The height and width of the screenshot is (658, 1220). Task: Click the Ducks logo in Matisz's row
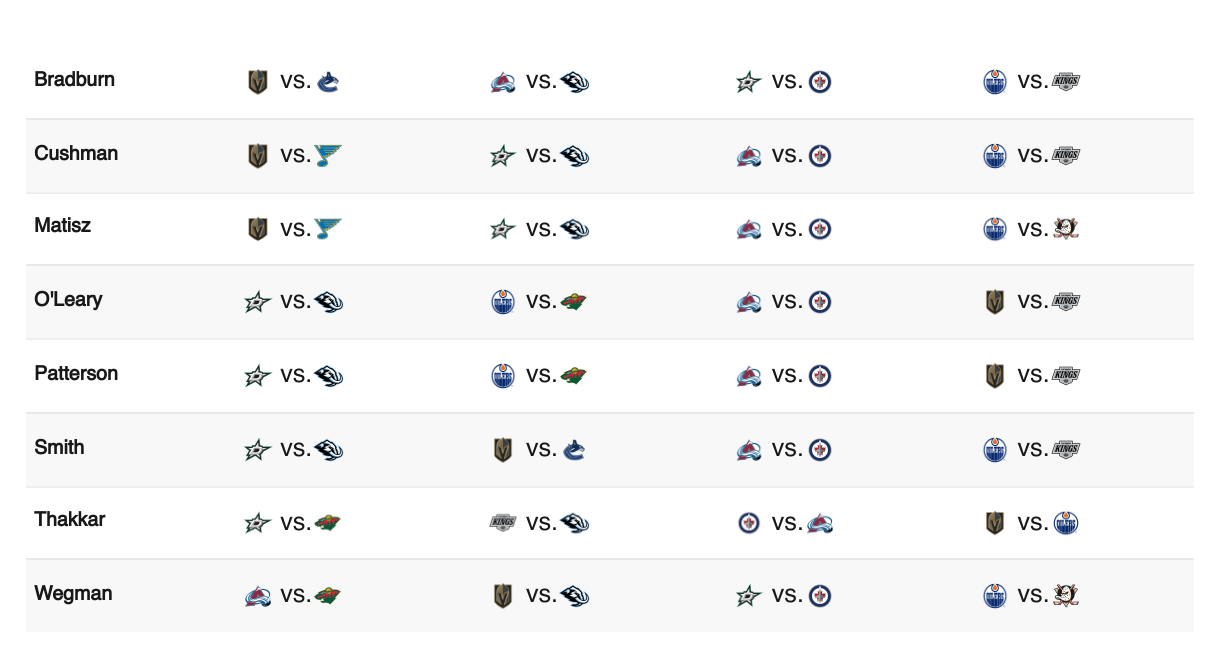(1066, 229)
